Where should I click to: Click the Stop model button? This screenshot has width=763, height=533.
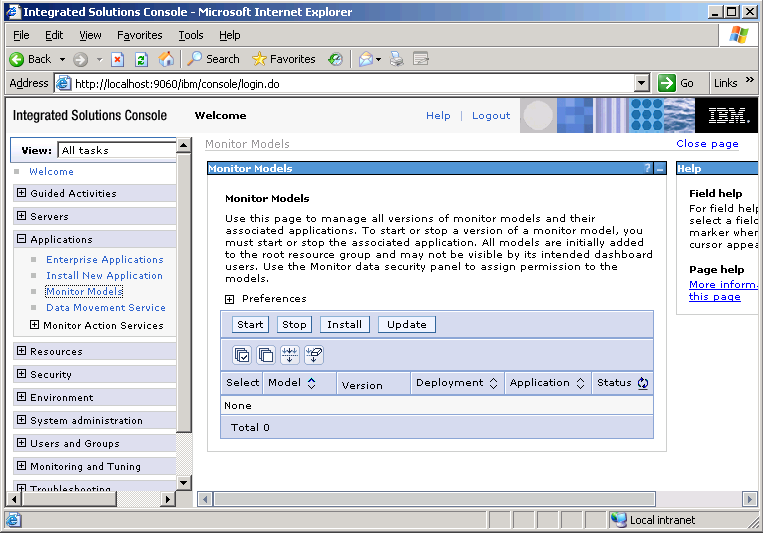[294, 325]
